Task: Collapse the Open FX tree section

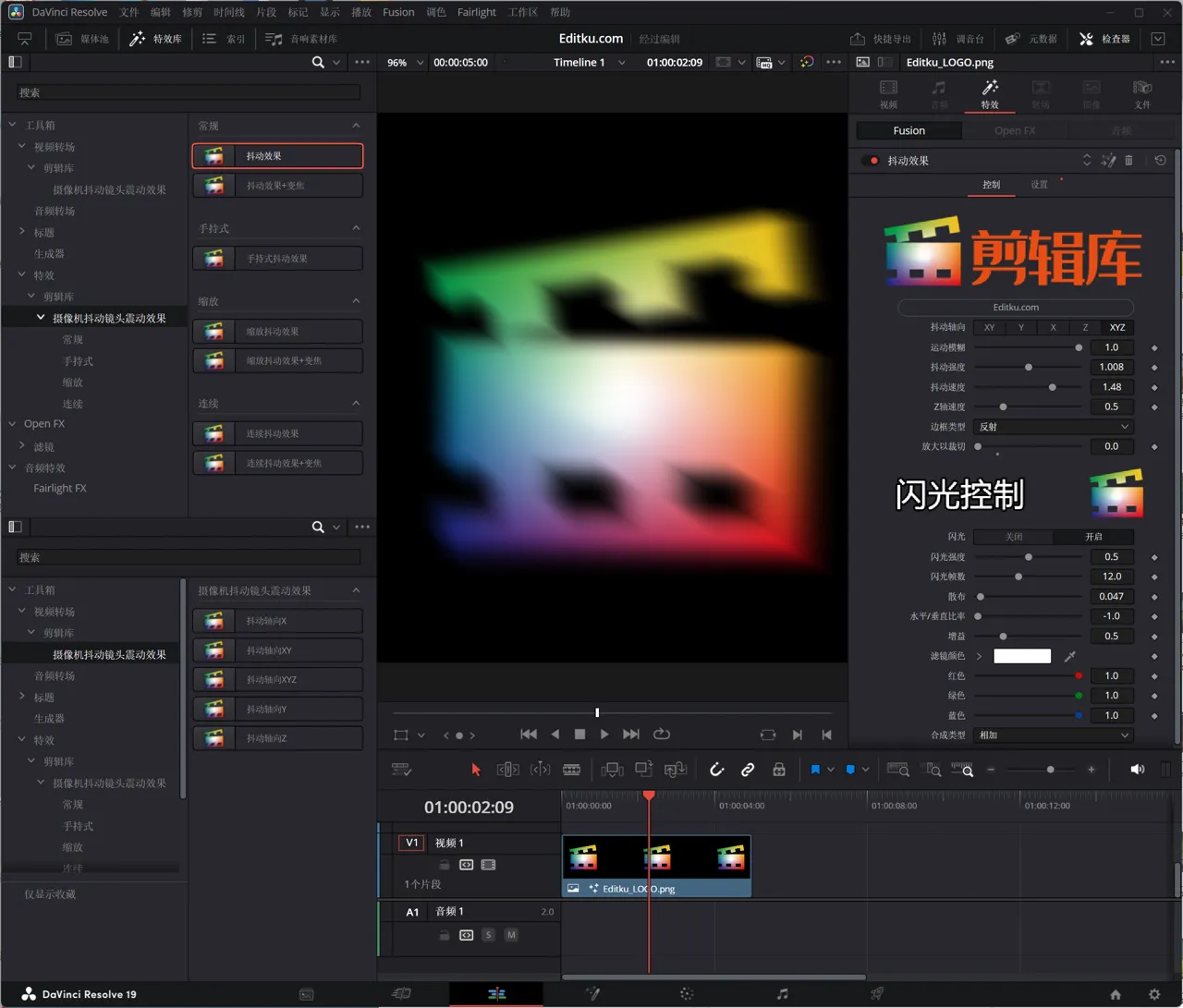Action: (13, 424)
